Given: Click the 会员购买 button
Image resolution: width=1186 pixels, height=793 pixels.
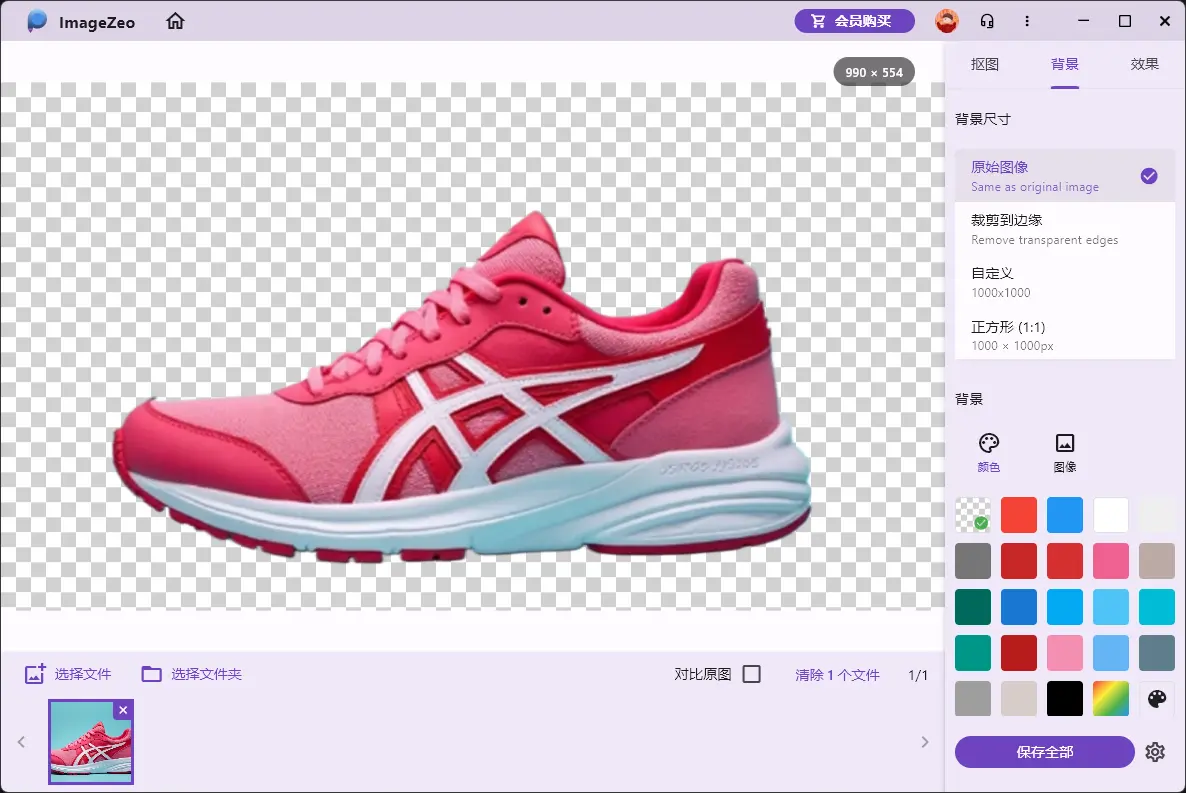Looking at the screenshot, I should pos(854,21).
